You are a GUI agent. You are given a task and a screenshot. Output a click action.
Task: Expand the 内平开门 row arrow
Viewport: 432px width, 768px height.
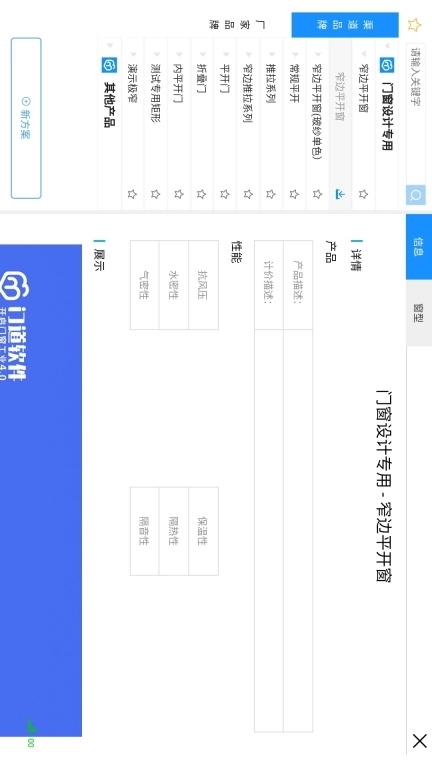click(x=179, y=54)
